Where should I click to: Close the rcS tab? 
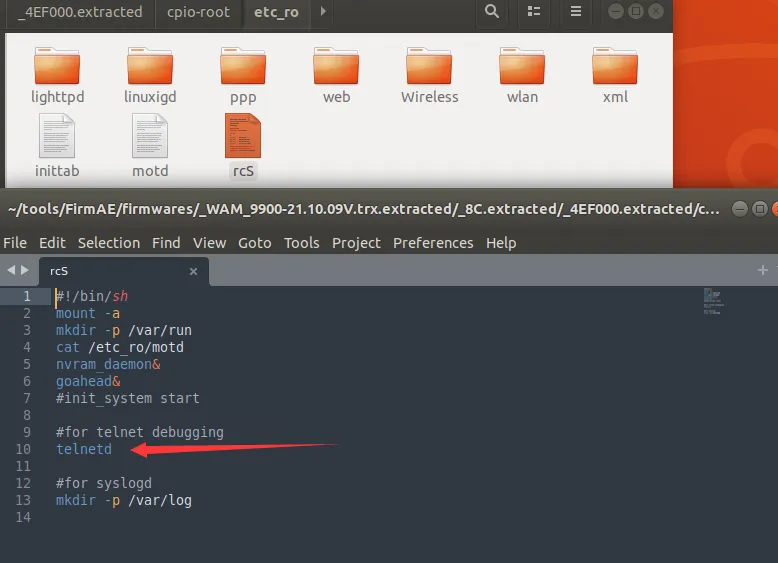[x=194, y=271]
